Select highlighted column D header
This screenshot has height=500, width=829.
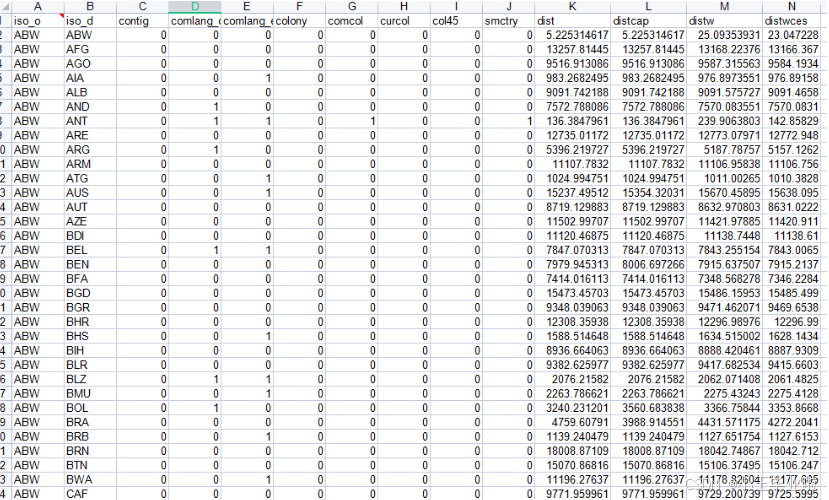(195, 6)
